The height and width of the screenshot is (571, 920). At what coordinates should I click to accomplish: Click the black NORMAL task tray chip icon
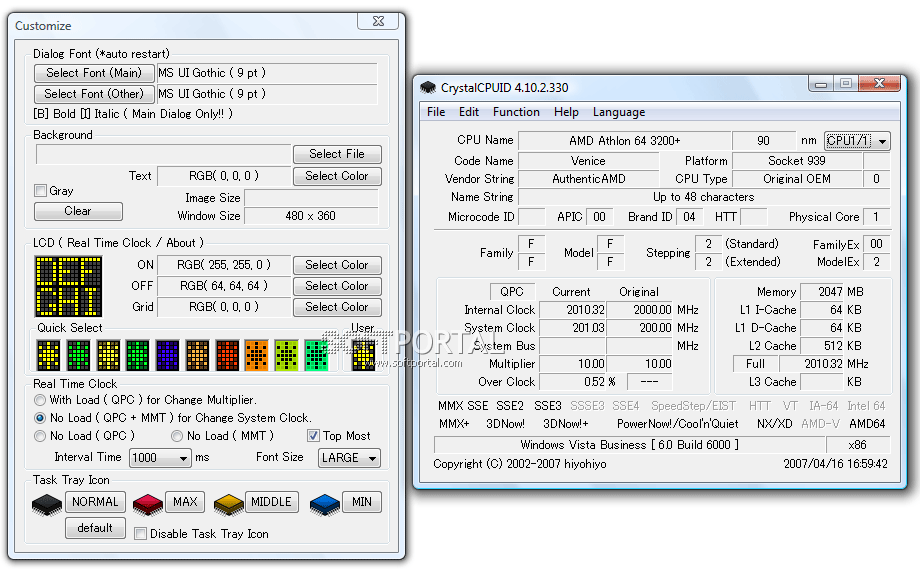point(48,503)
